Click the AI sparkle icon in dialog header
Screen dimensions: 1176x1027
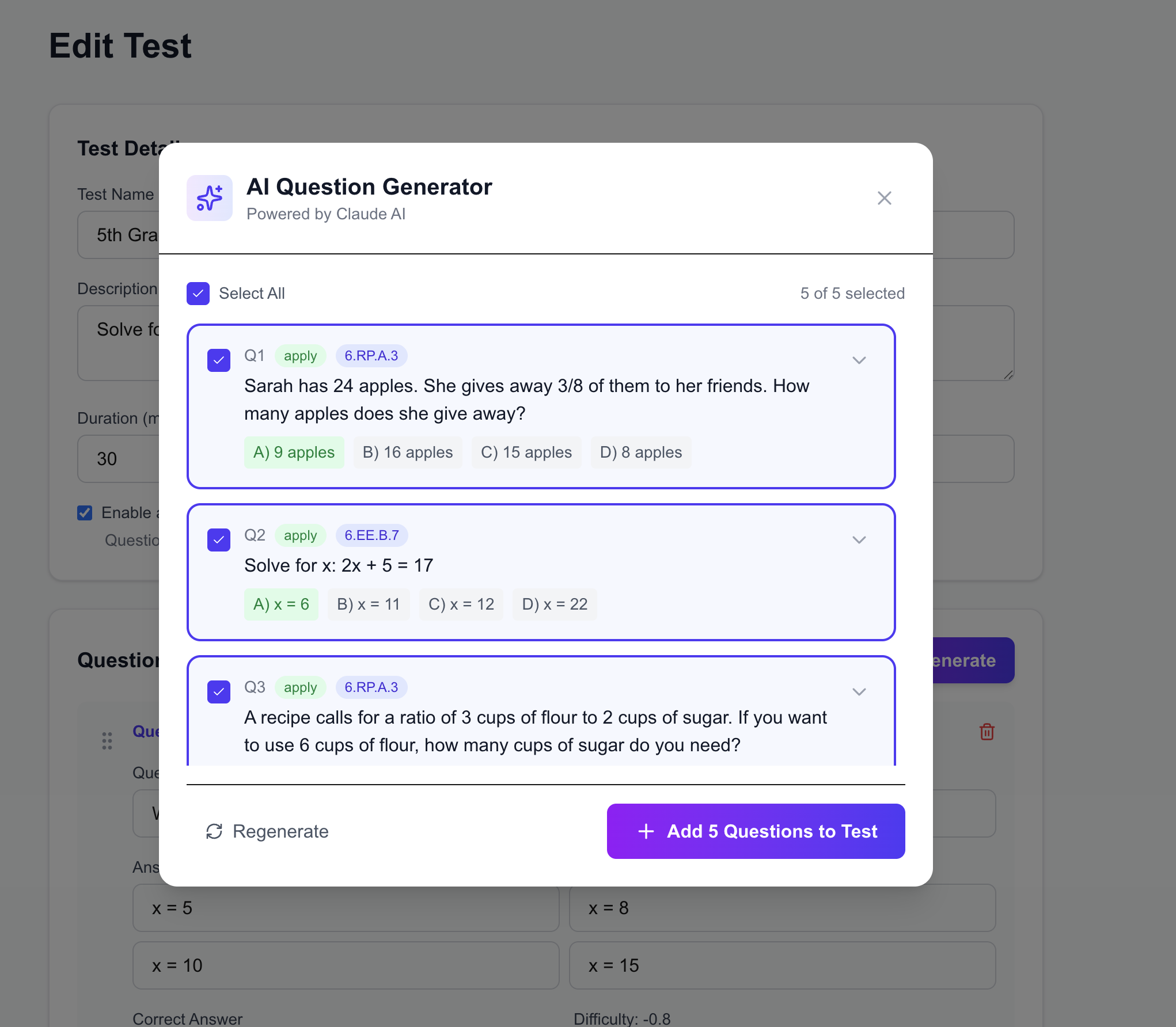point(209,198)
